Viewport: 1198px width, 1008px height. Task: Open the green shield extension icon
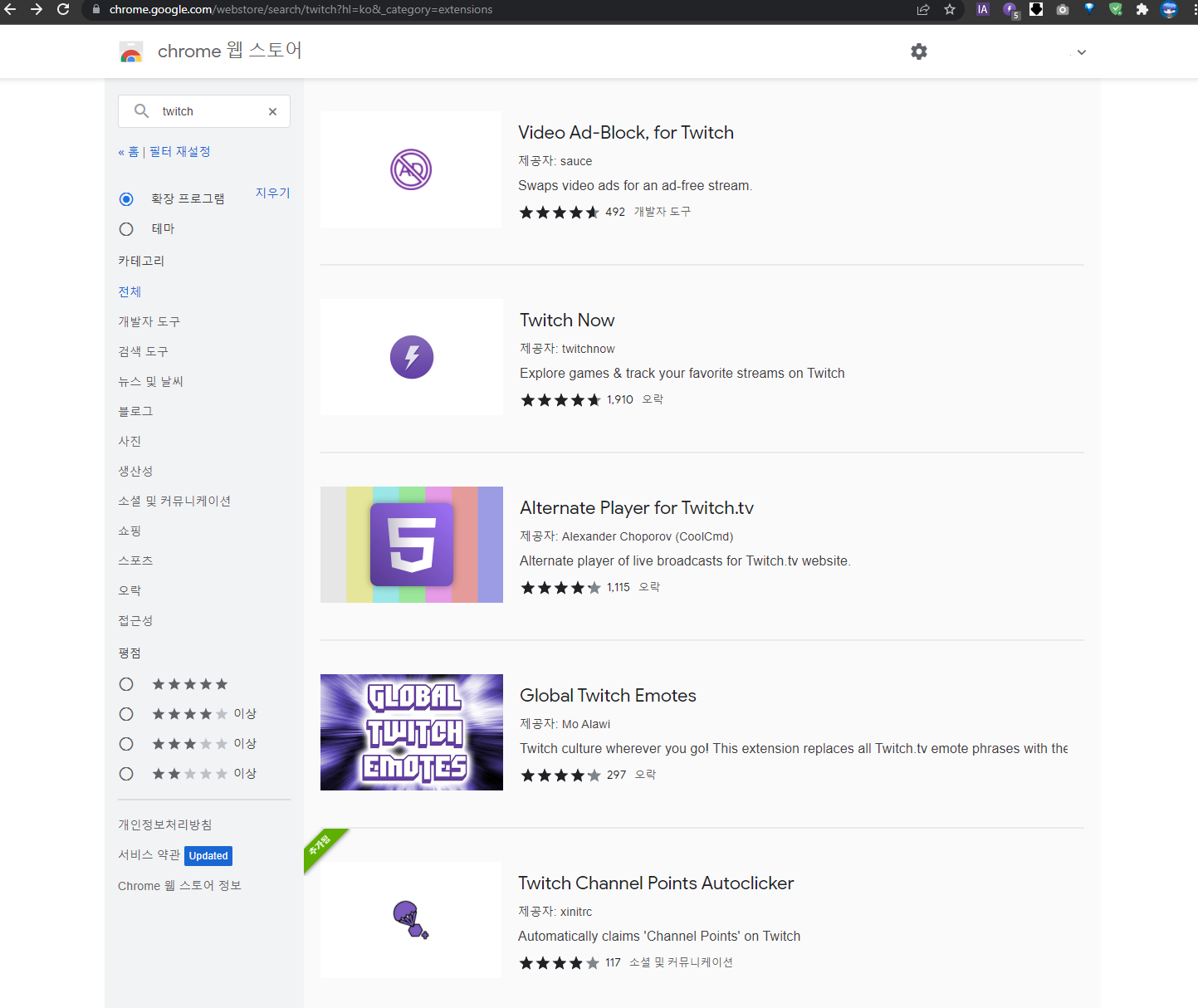[1116, 9]
